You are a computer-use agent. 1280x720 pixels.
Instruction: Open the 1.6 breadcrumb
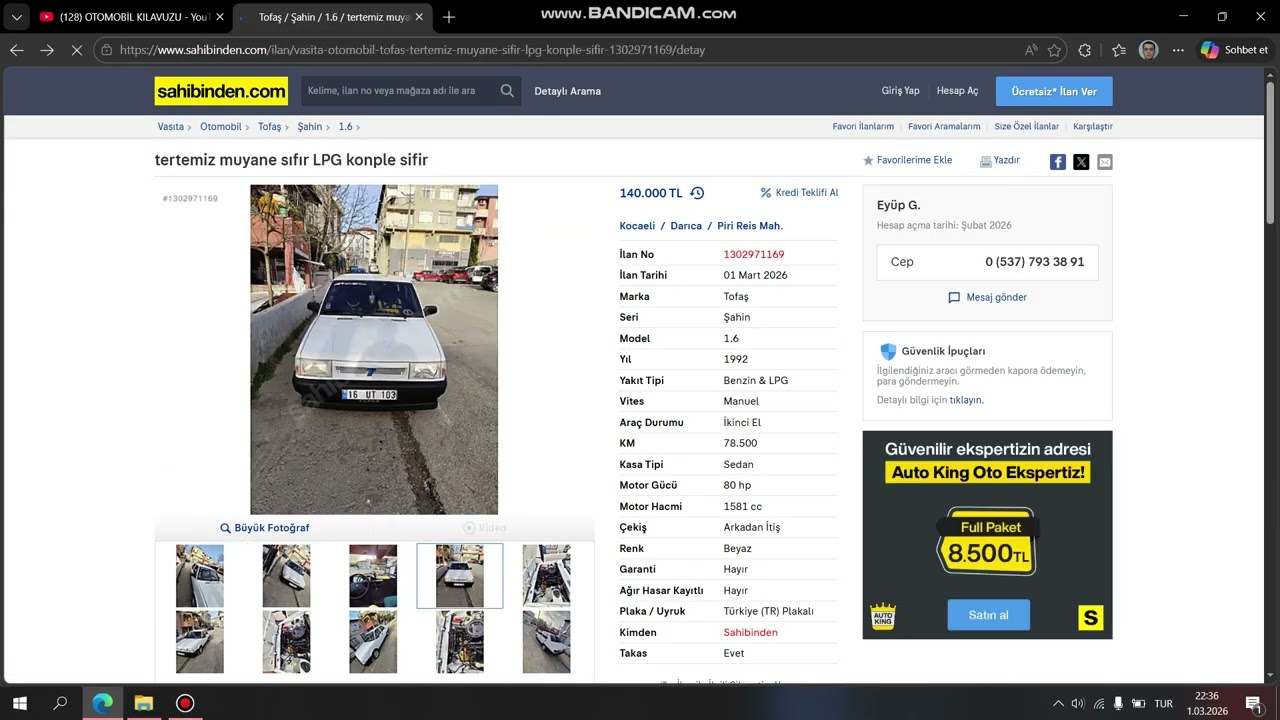point(345,127)
